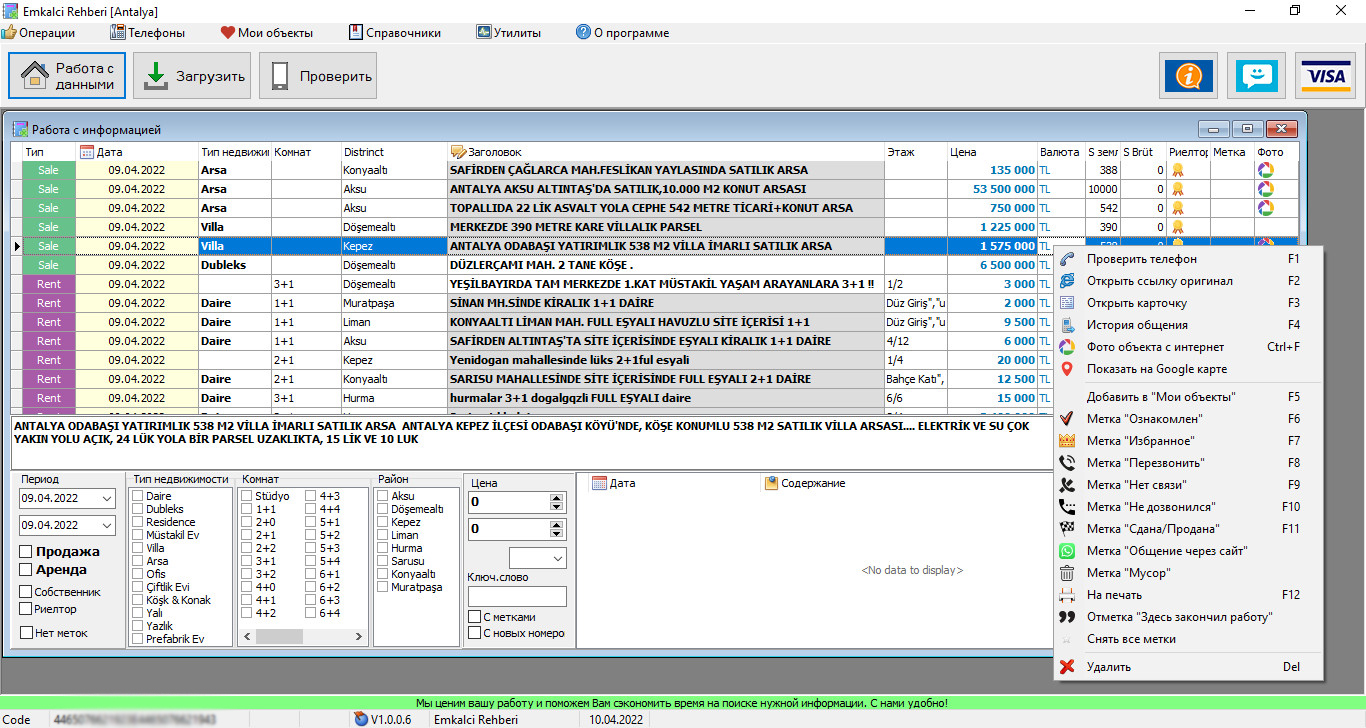1366x728 pixels.
Task: Click red X icon for Удалить
Action: coord(1067,667)
